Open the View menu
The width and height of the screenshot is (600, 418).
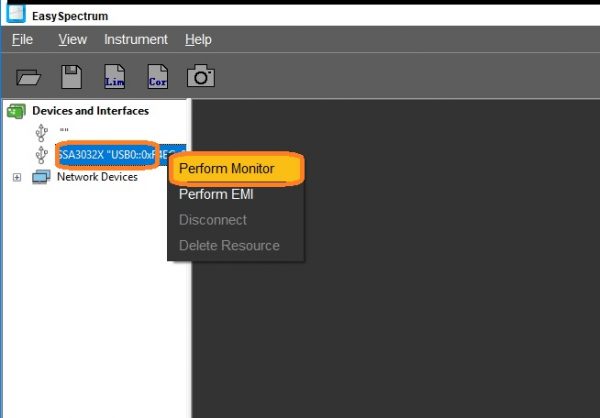(x=72, y=40)
